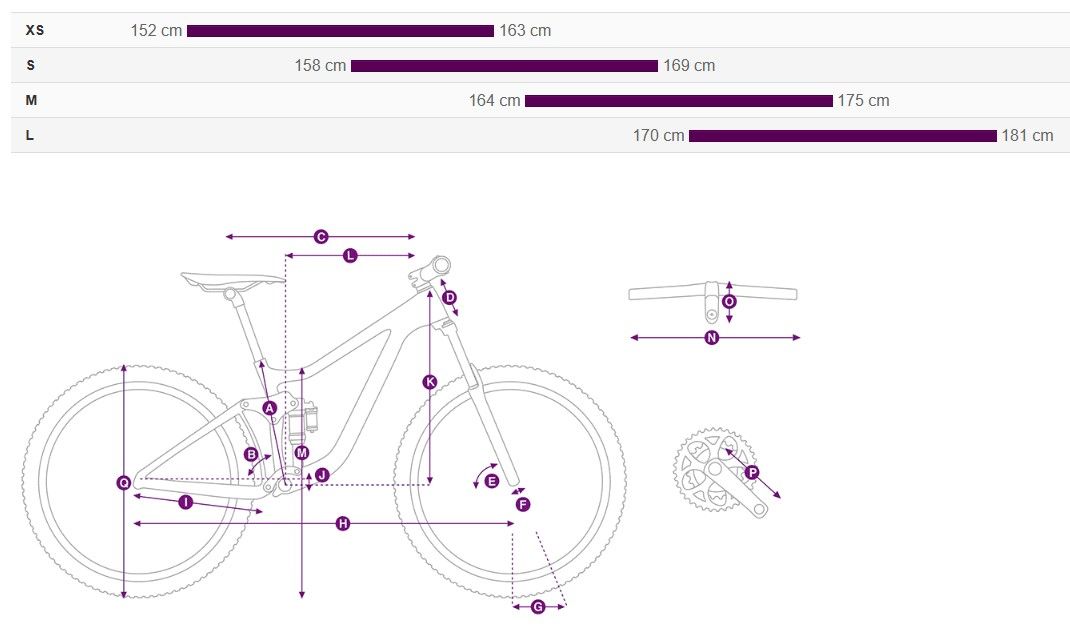Click the A seat tube marker
The height and width of the screenshot is (639, 1070).
click(270, 408)
